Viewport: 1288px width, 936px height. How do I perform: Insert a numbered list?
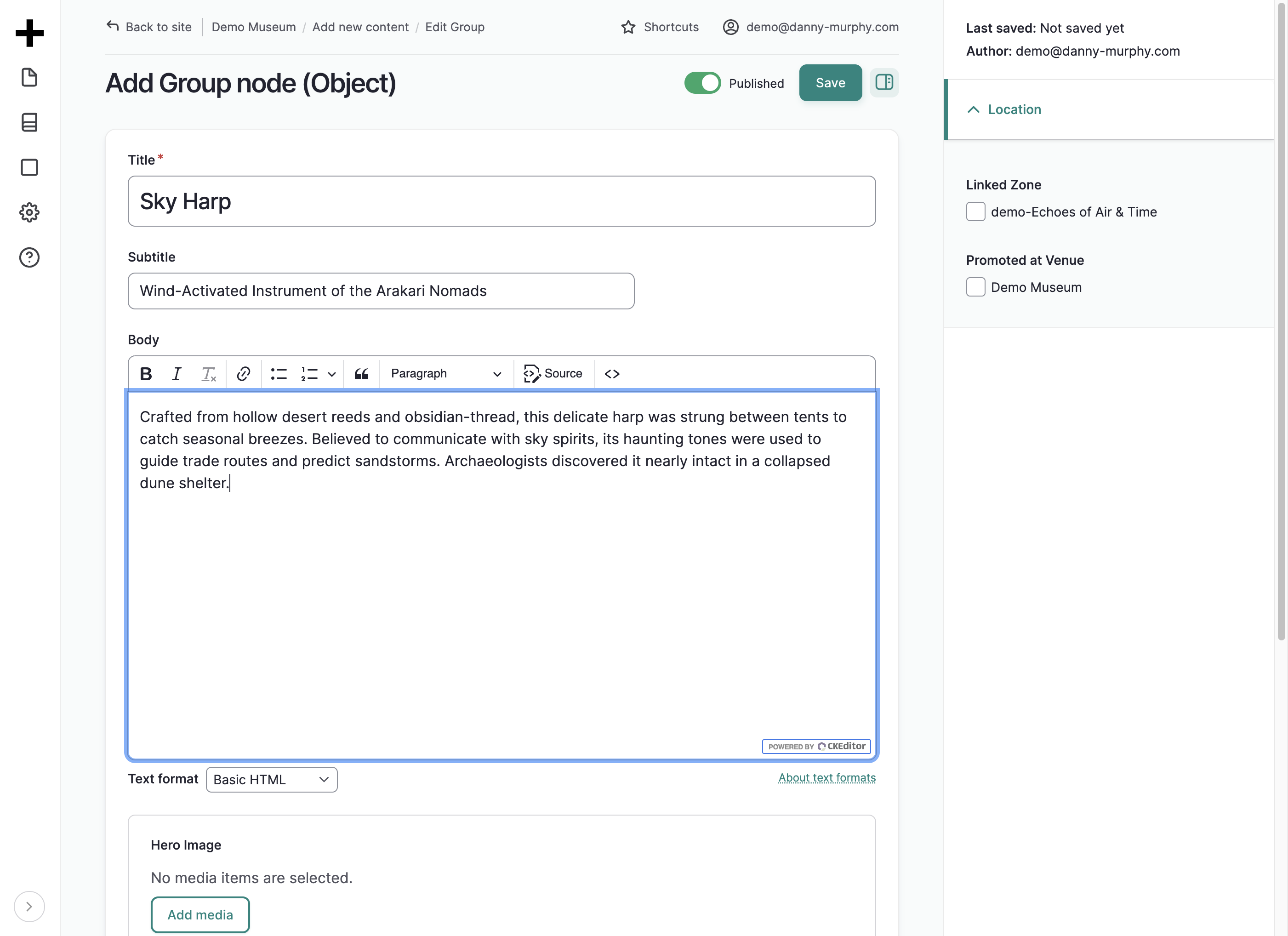pos(309,374)
